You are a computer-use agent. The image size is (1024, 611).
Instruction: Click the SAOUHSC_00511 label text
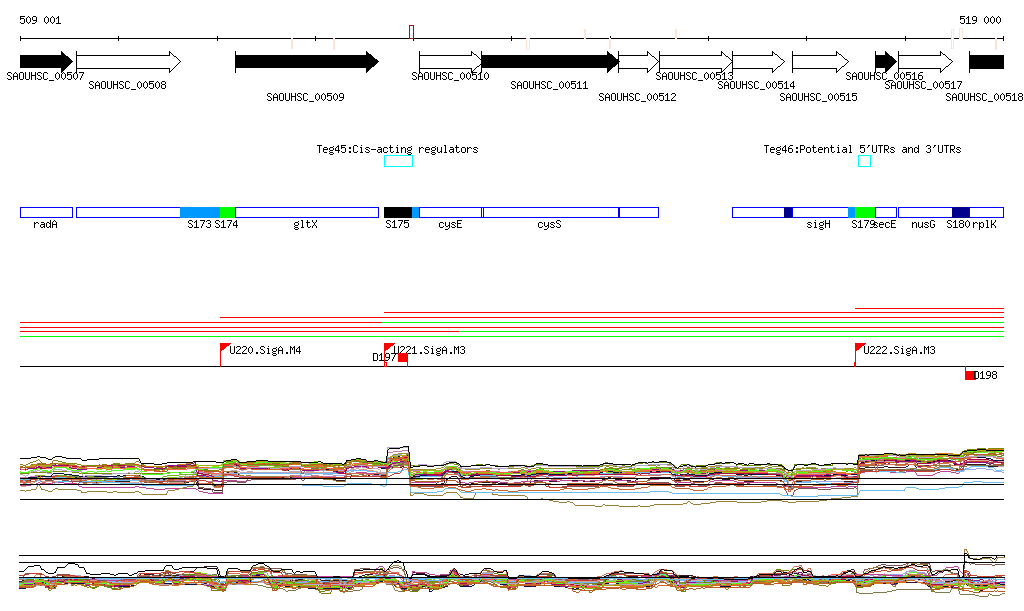point(549,85)
